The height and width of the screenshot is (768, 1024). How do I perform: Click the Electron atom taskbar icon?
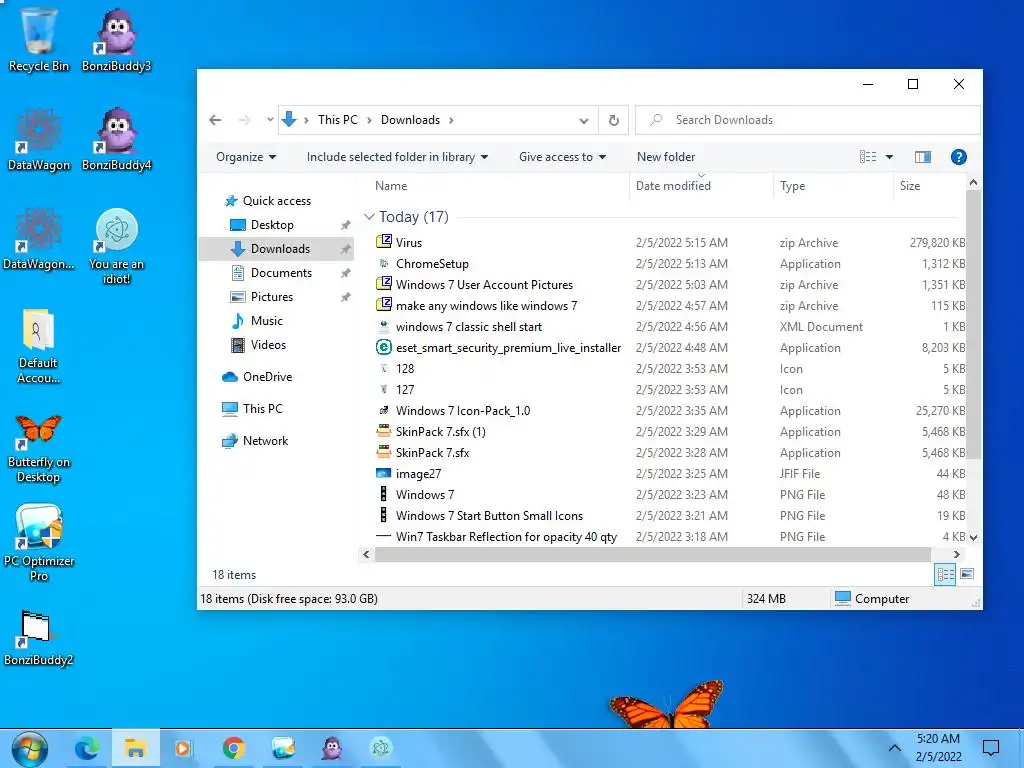tap(381, 748)
